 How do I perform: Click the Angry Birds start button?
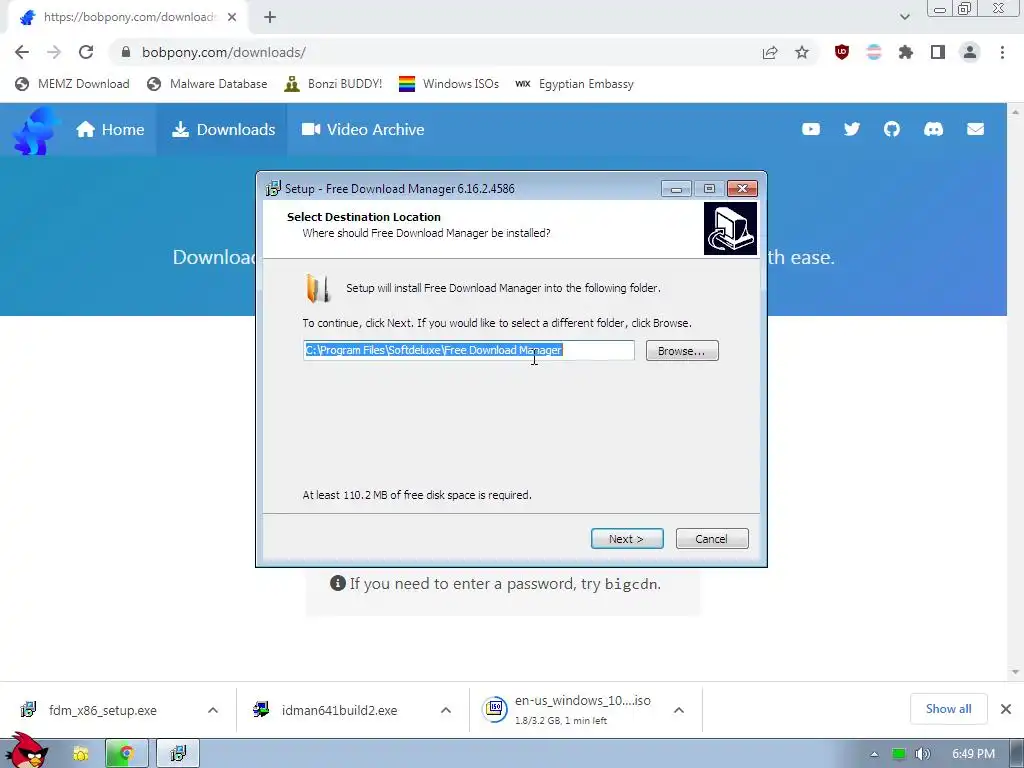coord(26,751)
